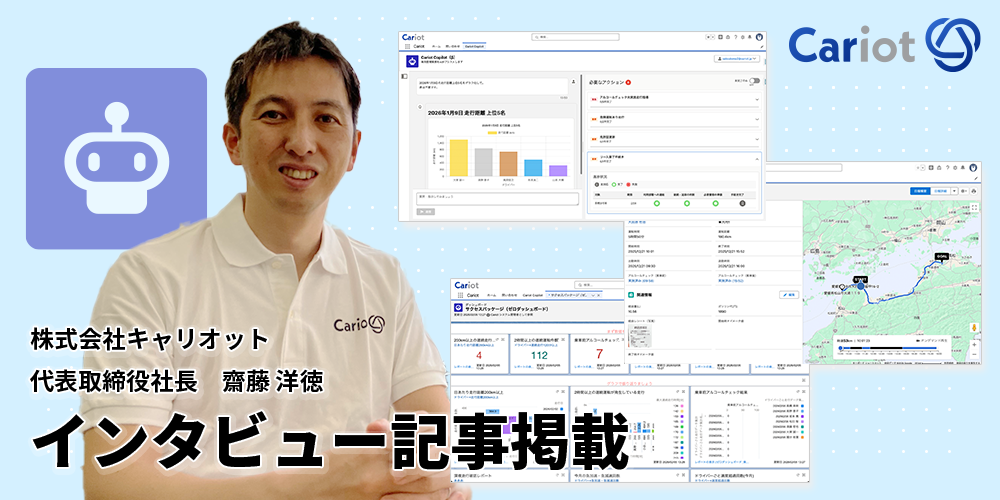Click user avatar in map window header
Screen dimensions: 1000x500
click(x=974, y=168)
